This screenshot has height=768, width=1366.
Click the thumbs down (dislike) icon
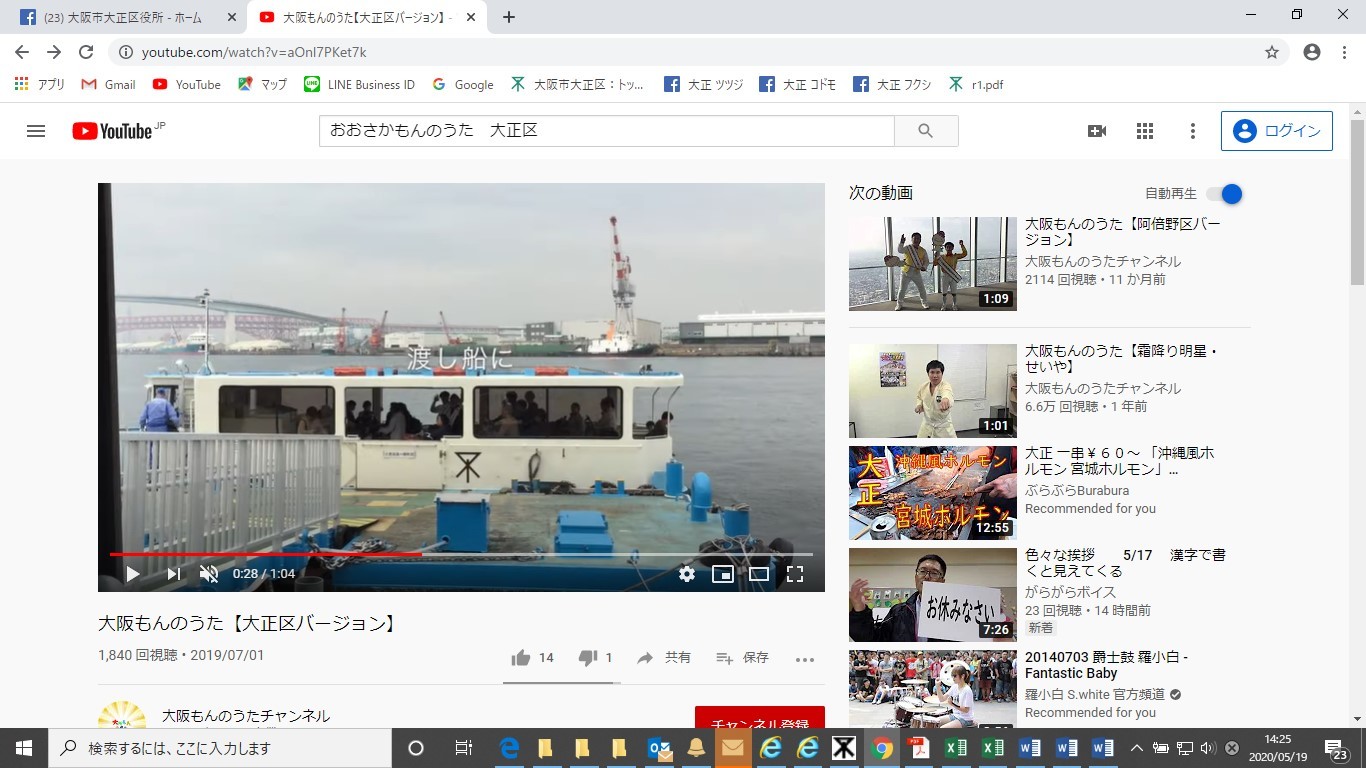tap(589, 657)
